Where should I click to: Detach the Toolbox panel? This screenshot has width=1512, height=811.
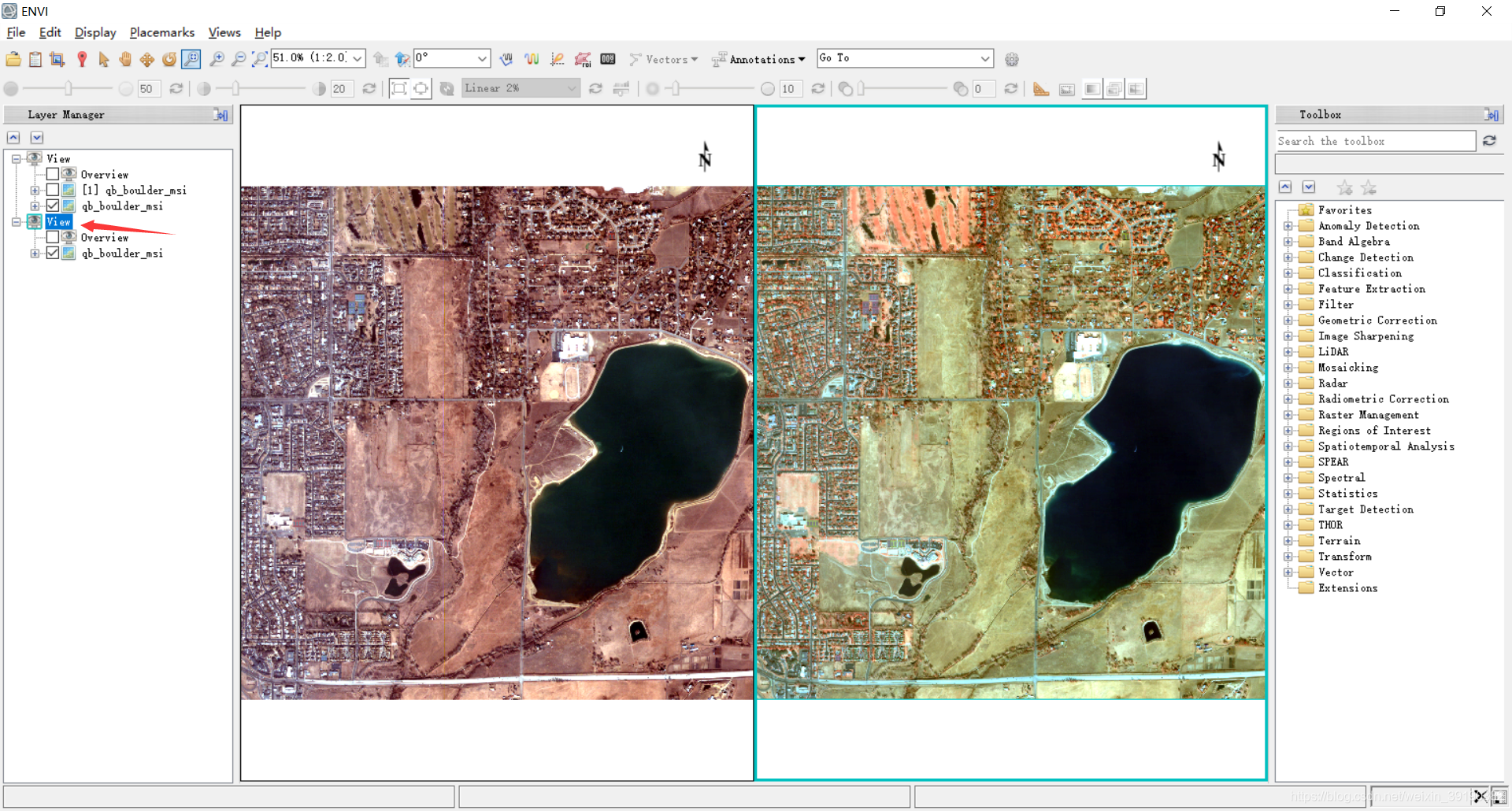1492,115
